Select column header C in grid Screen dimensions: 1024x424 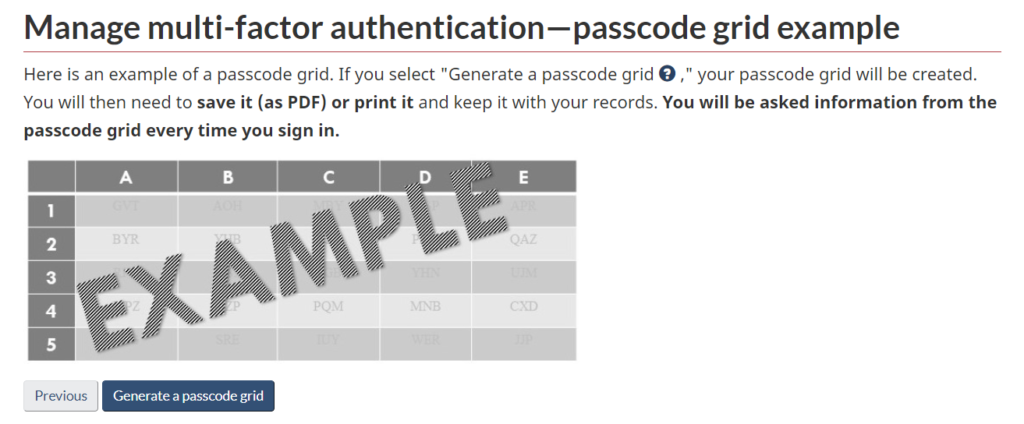[329, 177]
